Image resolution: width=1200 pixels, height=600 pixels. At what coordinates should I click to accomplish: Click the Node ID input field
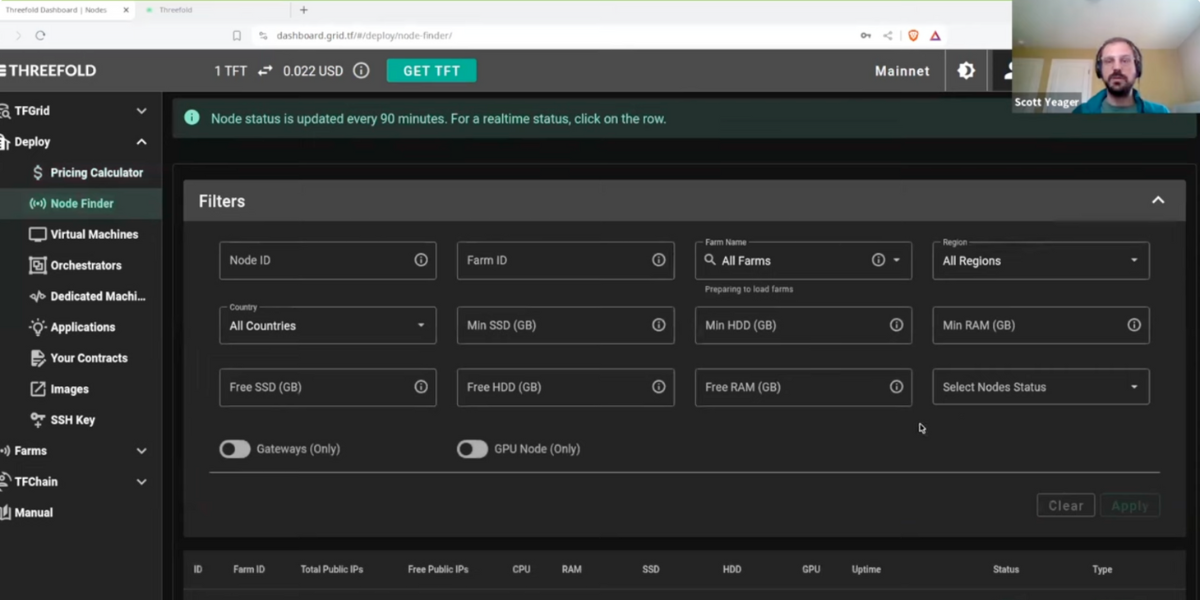pos(328,260)
